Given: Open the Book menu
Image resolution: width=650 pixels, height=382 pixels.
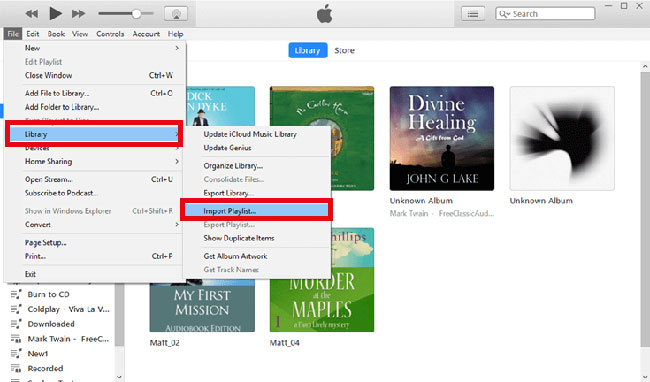Looking at the screenshot, I should tap(56, 34).
